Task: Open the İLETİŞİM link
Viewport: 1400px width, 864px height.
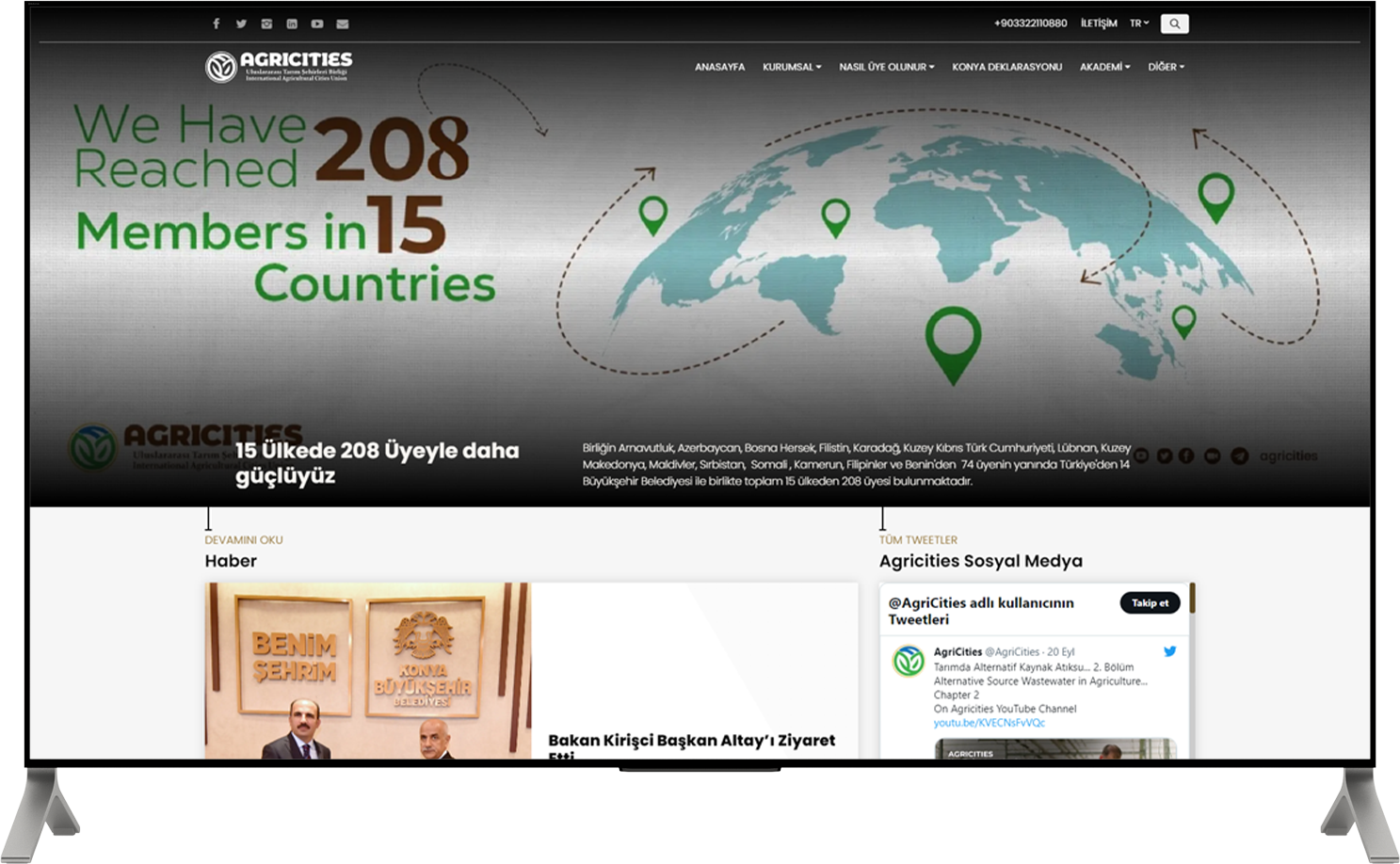Action: coord(1099,24)
